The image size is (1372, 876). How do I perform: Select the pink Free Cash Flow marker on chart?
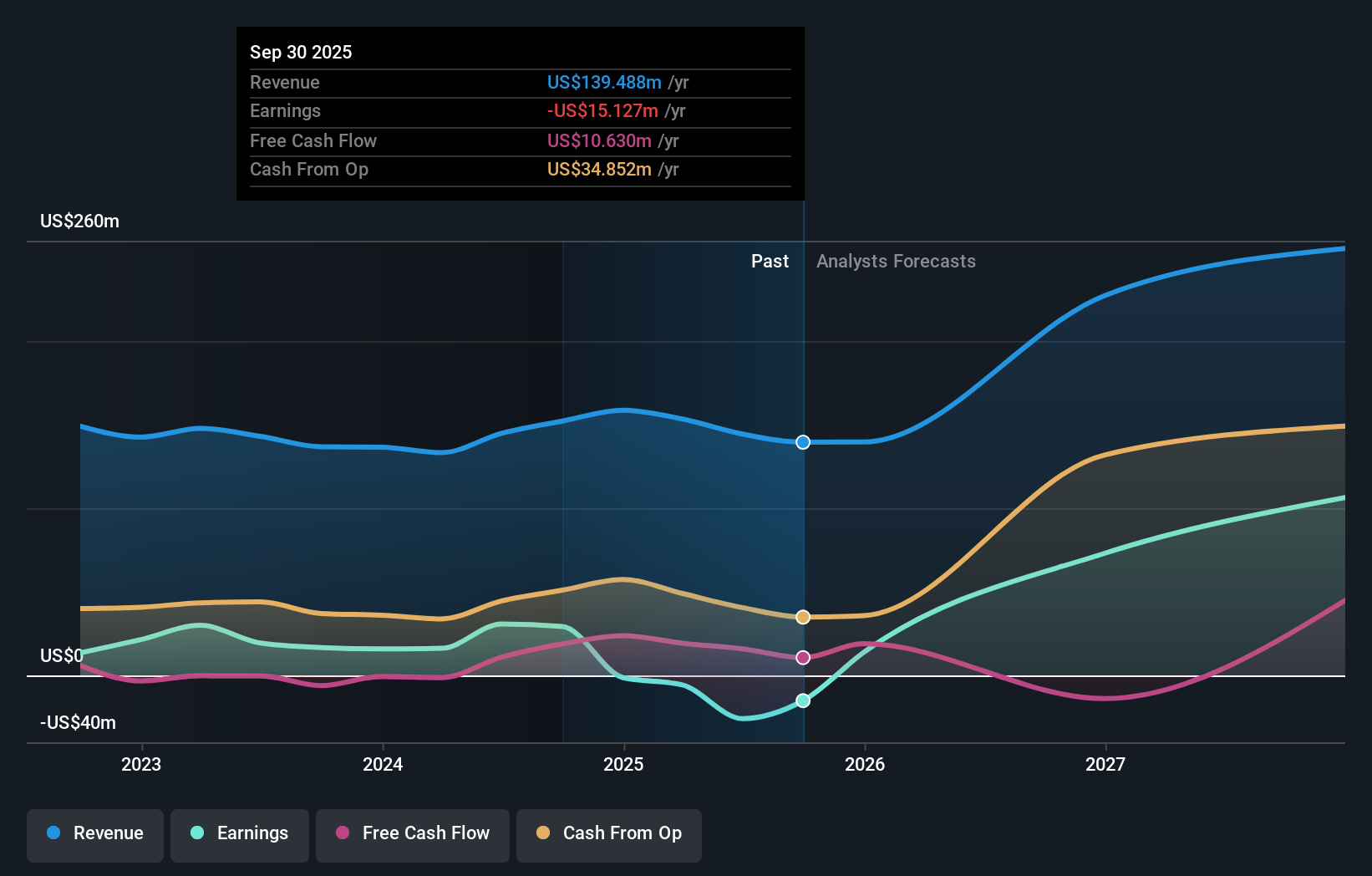[x=803, y=657]
